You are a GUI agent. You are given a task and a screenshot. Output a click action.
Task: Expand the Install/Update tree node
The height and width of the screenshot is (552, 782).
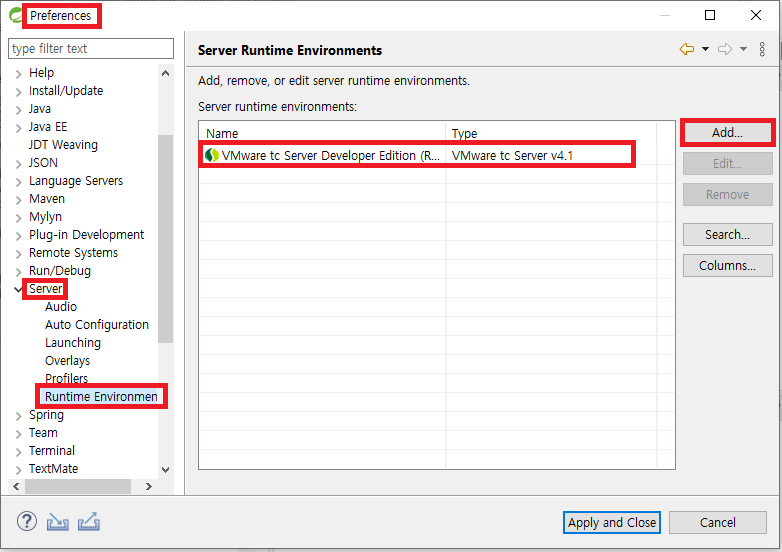point(18,92)
